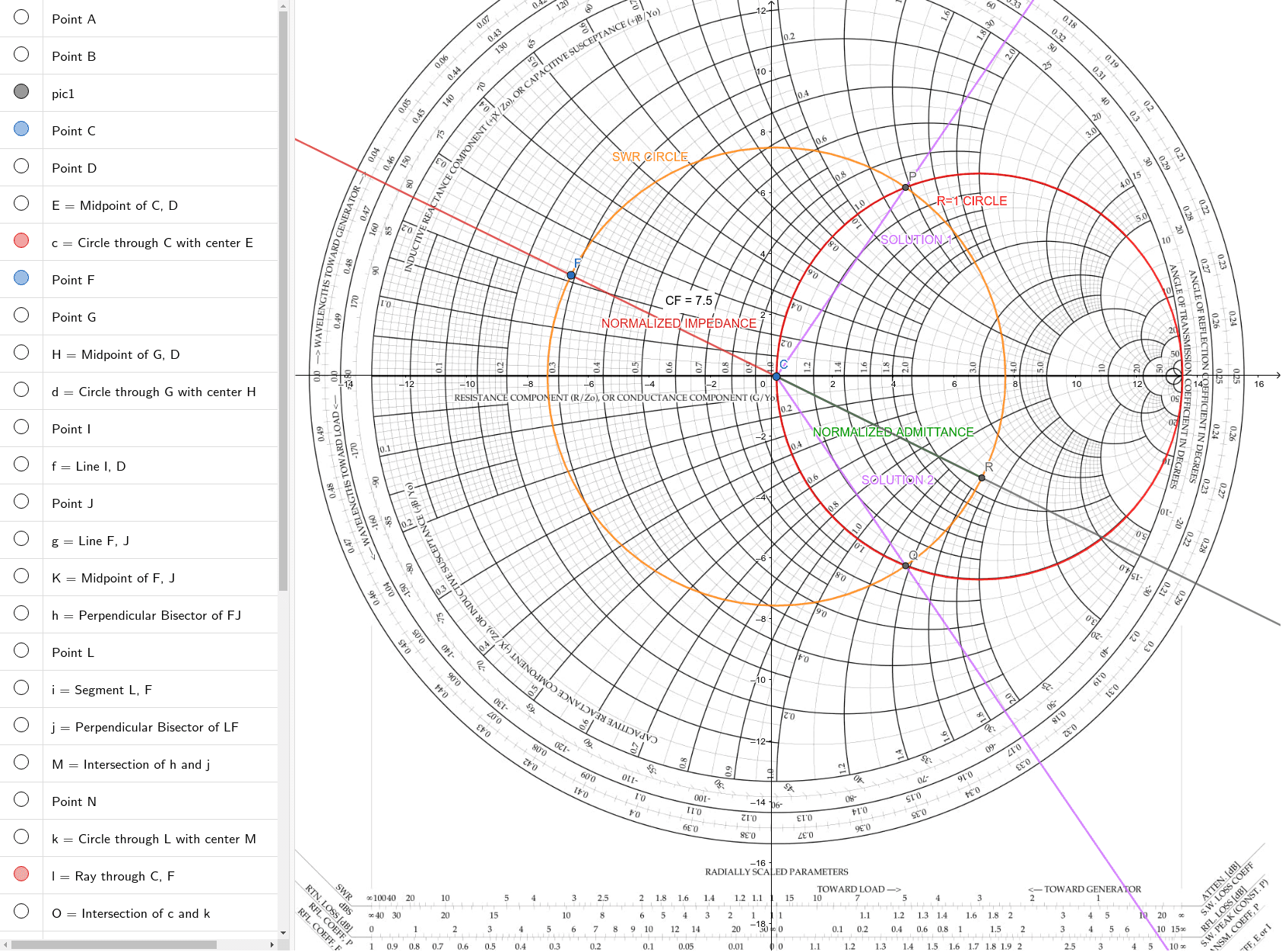Show segment i with its visibility circle
The width and height of the screenshot is (1282, 952).
click(x=21, y=687)
